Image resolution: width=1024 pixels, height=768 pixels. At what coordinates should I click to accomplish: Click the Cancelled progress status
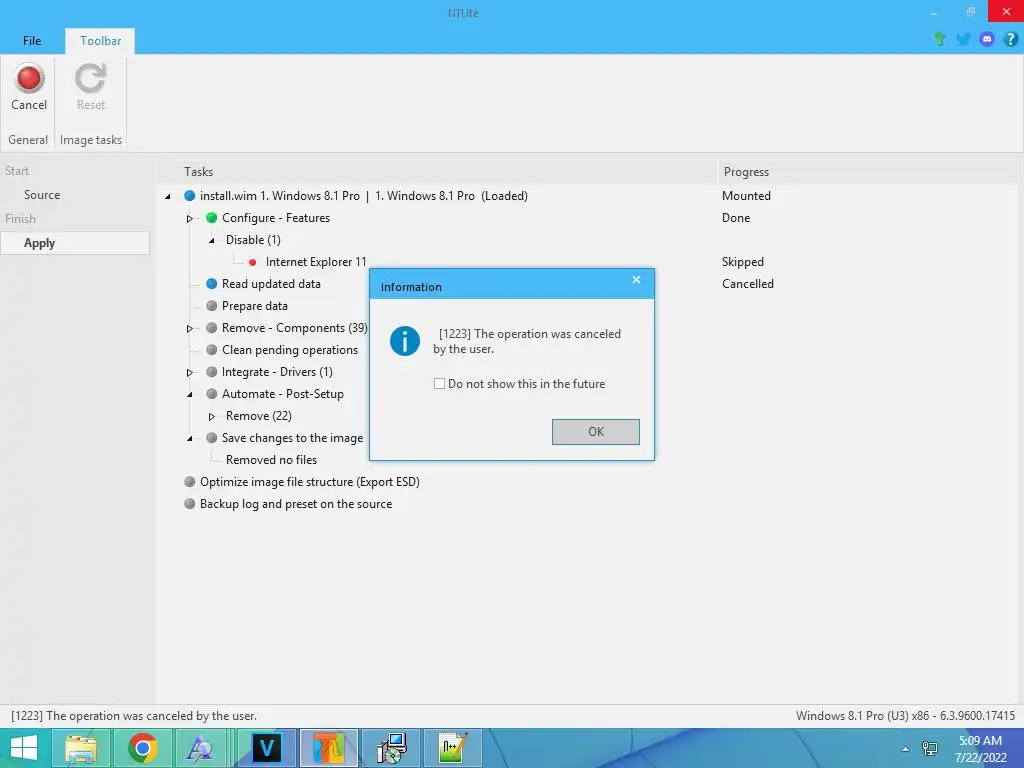(748, 283)
